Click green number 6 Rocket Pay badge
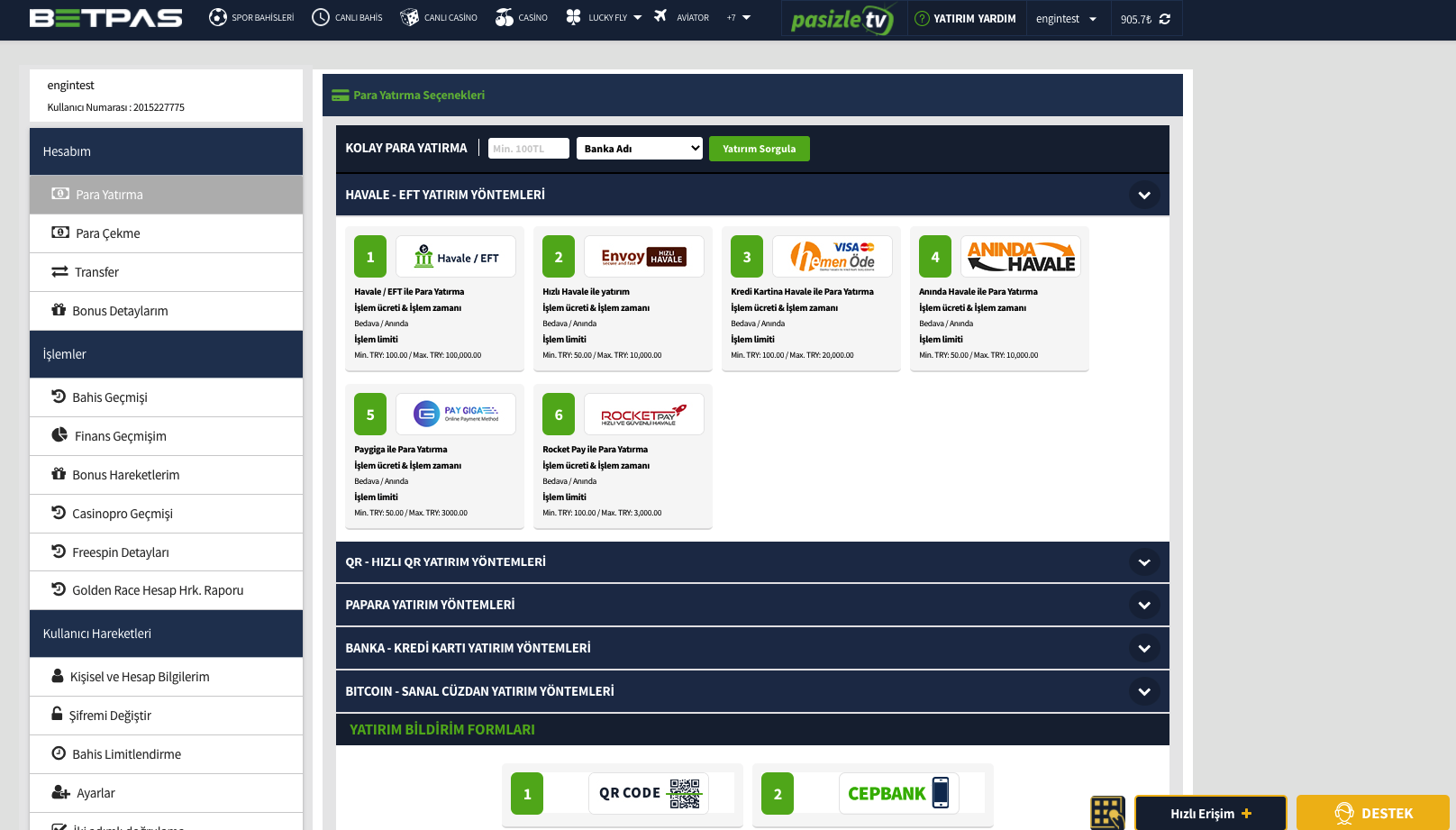 coord(559,415)
